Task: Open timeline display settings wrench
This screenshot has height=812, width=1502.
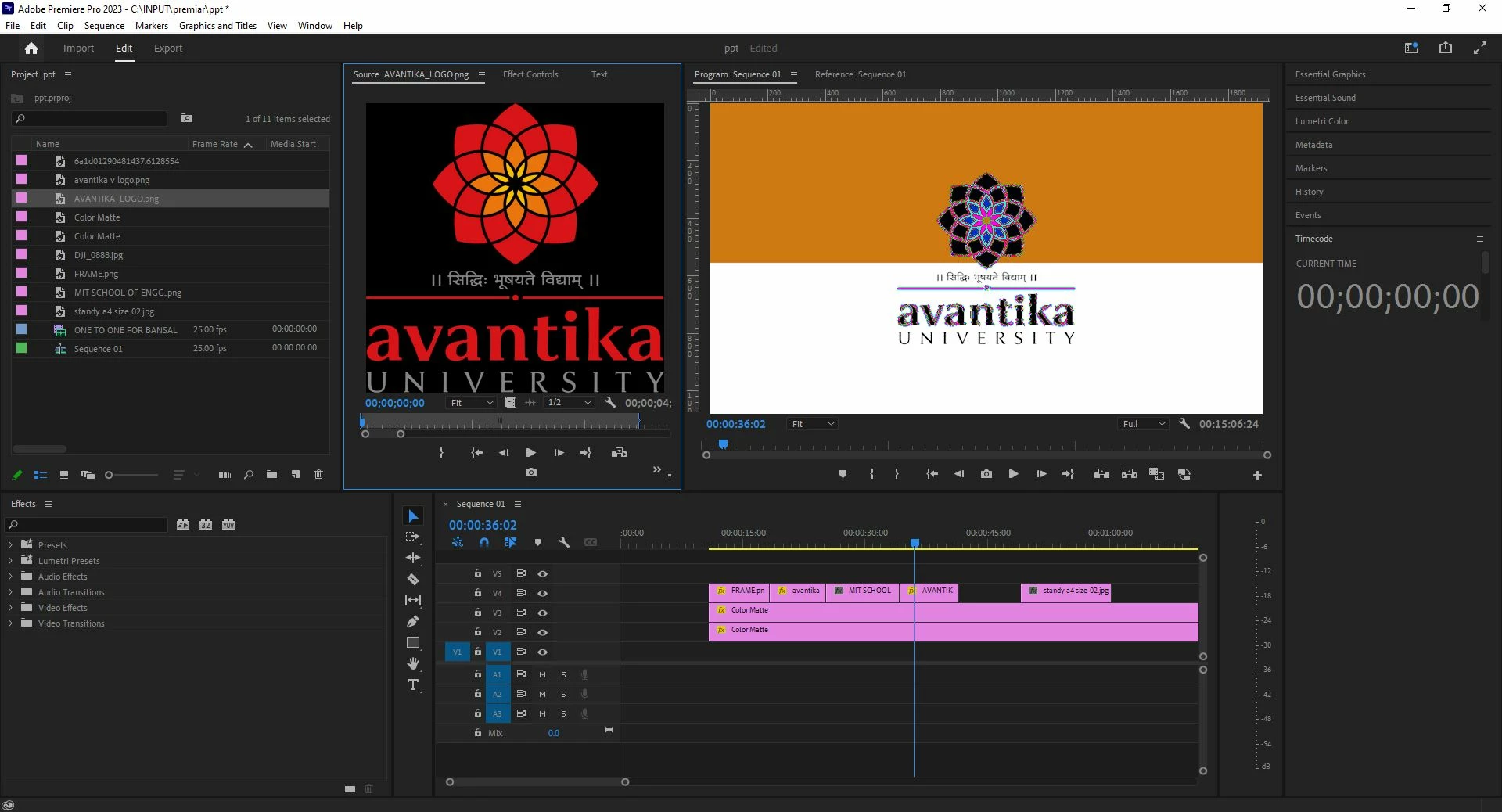Action: tap(563, 542)
